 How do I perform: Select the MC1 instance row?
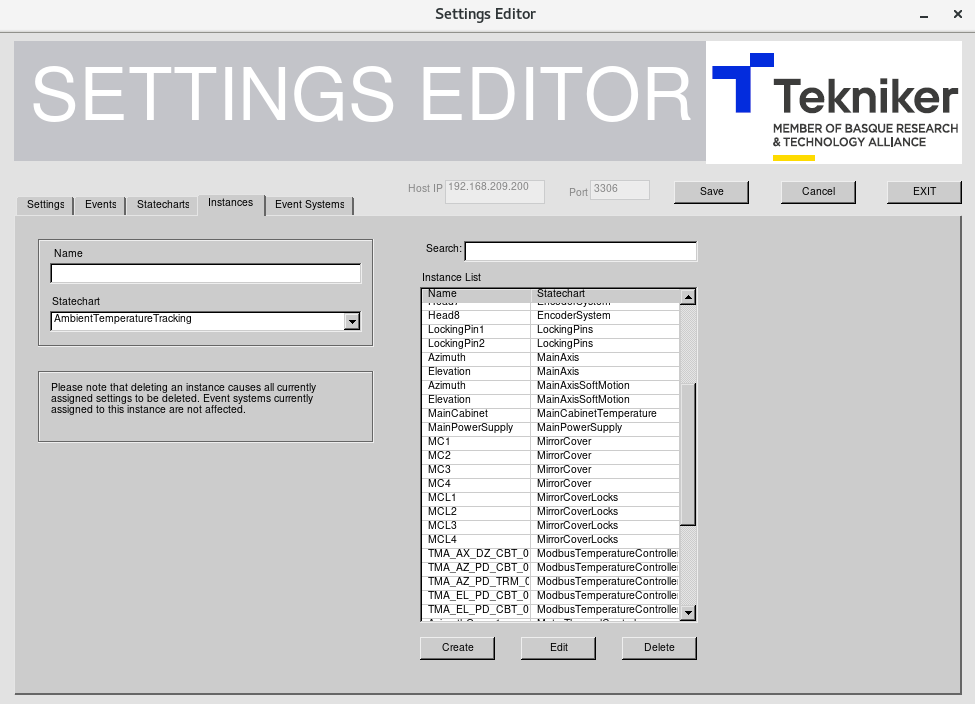pyautogui.click(x=551, y=442)
